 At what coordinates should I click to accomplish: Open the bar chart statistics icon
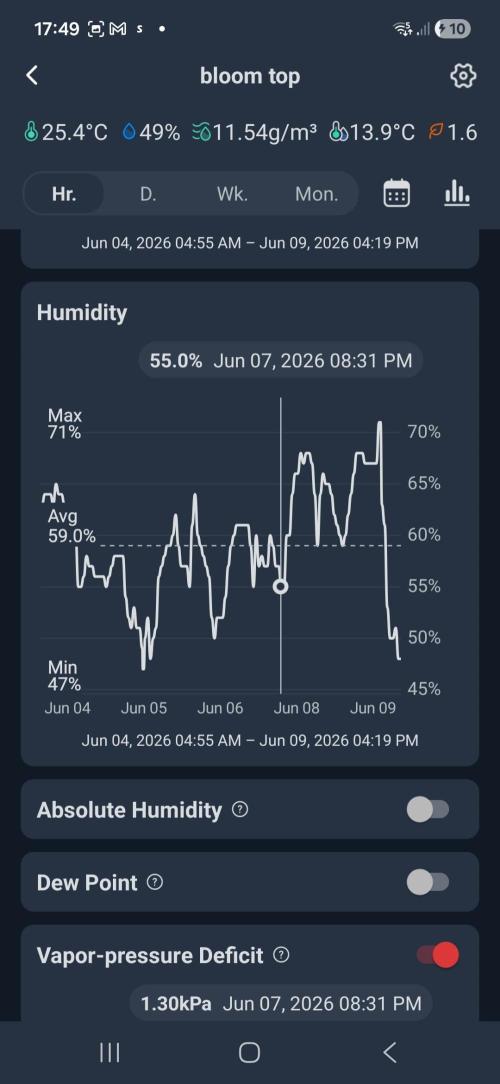(x=456, y=194)
